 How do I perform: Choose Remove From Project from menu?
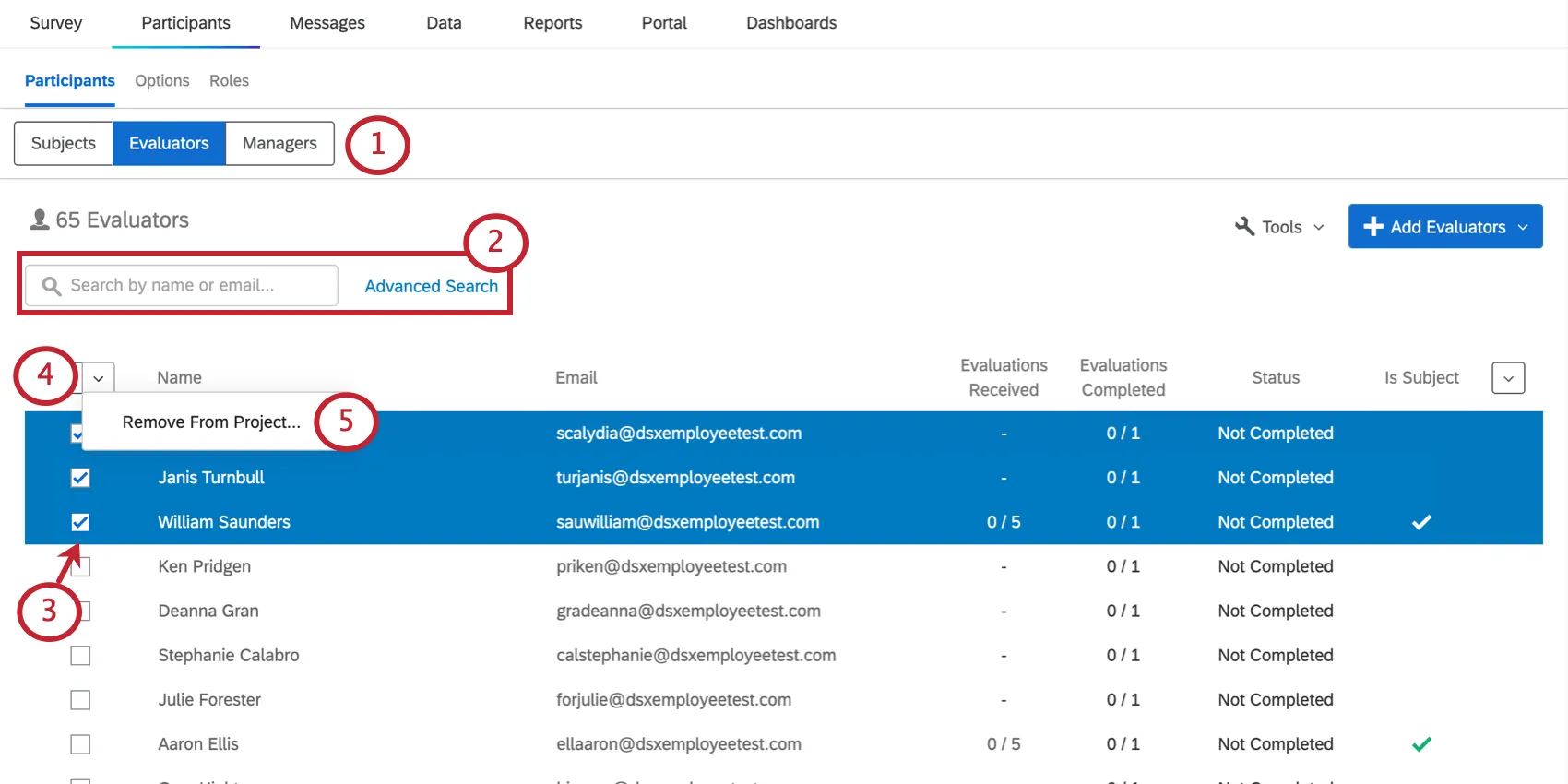click(211, 422)
